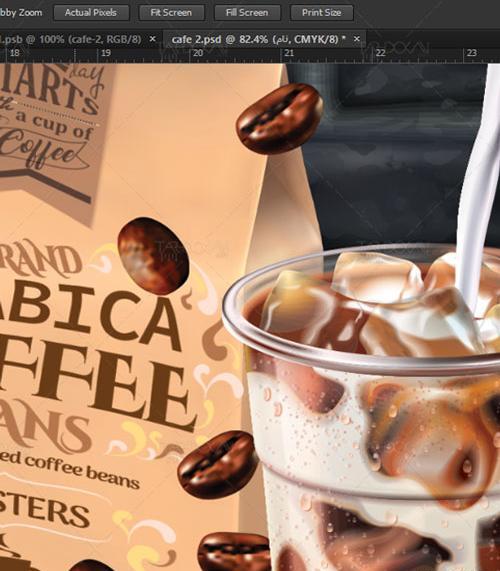Click the Fit Screen button
The image size is (500, 571).
coord(171,13)
